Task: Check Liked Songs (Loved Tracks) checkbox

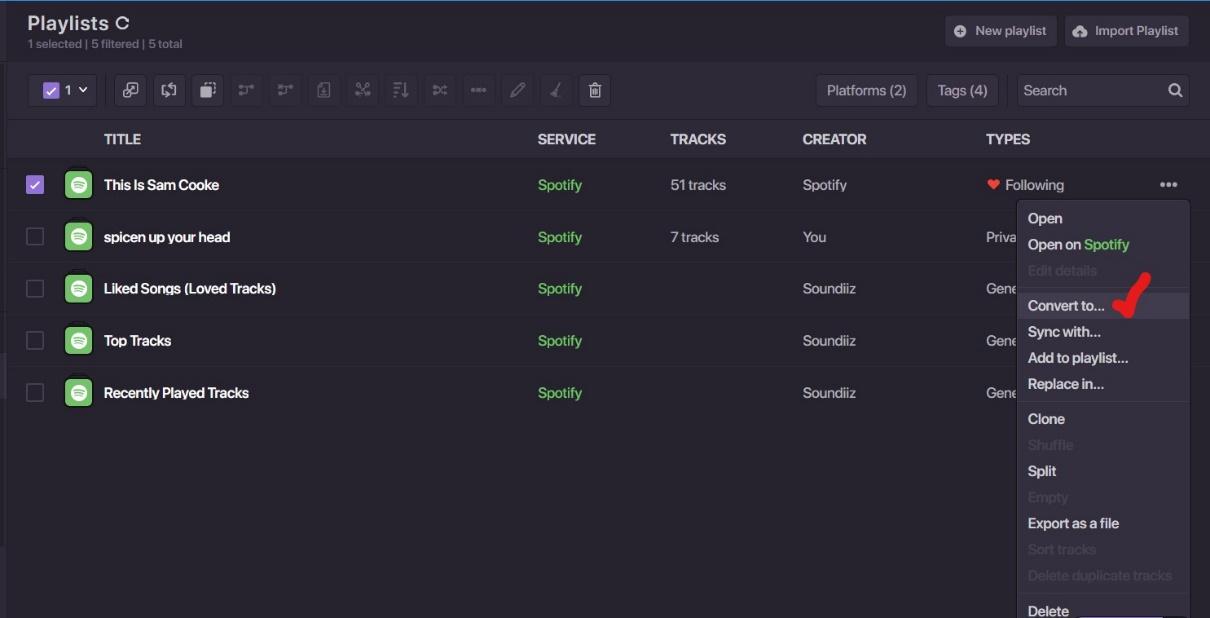Action: pyautogui.click(x=35, y=289)
